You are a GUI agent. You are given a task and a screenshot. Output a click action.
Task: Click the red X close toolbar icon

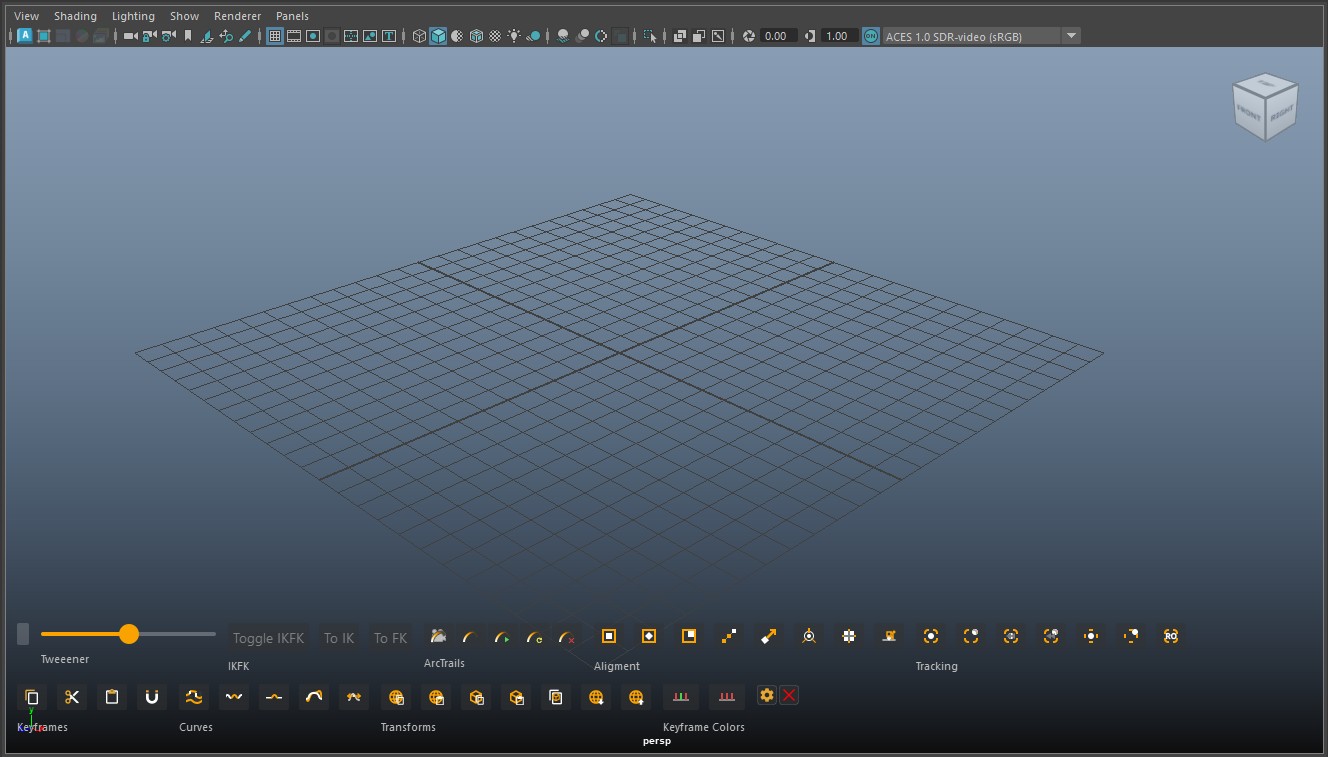(789, 695)
